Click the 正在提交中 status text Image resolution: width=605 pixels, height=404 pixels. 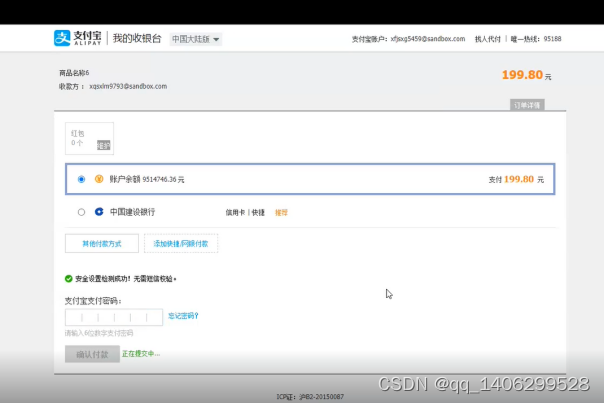[x=141, y=354]
